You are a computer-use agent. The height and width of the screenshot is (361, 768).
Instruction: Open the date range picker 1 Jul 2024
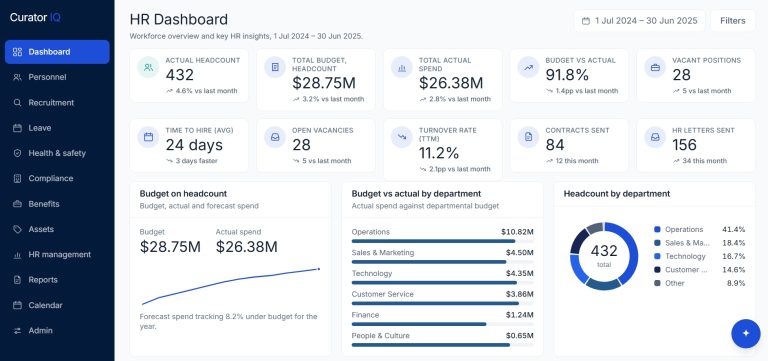(x=639, y=21)
